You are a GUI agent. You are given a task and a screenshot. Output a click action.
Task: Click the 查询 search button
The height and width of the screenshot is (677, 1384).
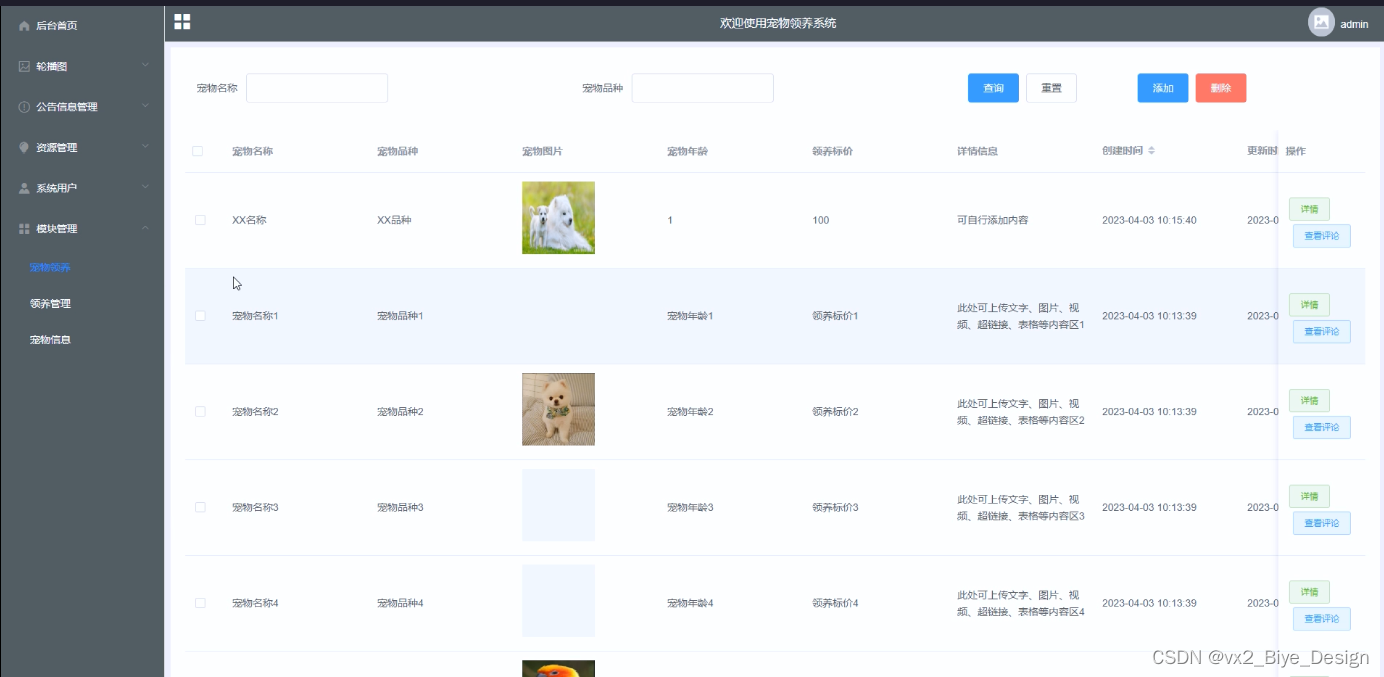click(x=993, y=88)
